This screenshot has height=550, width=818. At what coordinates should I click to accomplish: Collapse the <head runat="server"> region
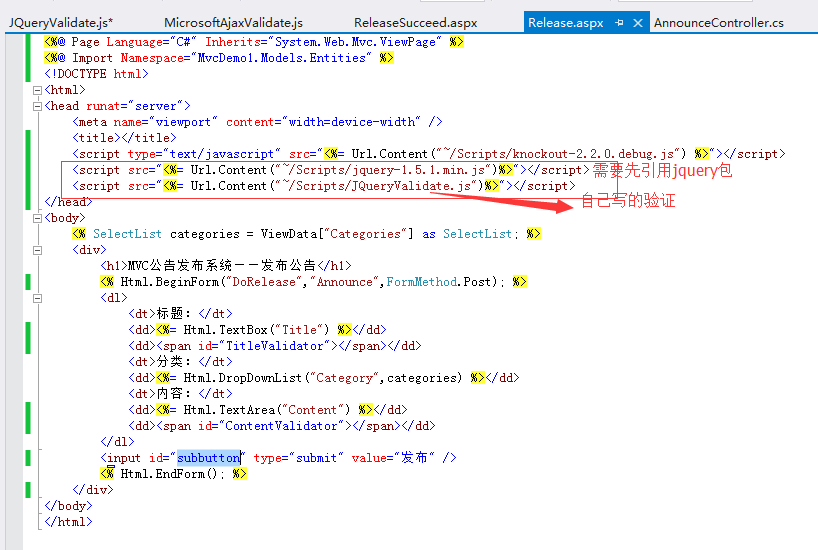pyautogui.click(x=37, y=106)
